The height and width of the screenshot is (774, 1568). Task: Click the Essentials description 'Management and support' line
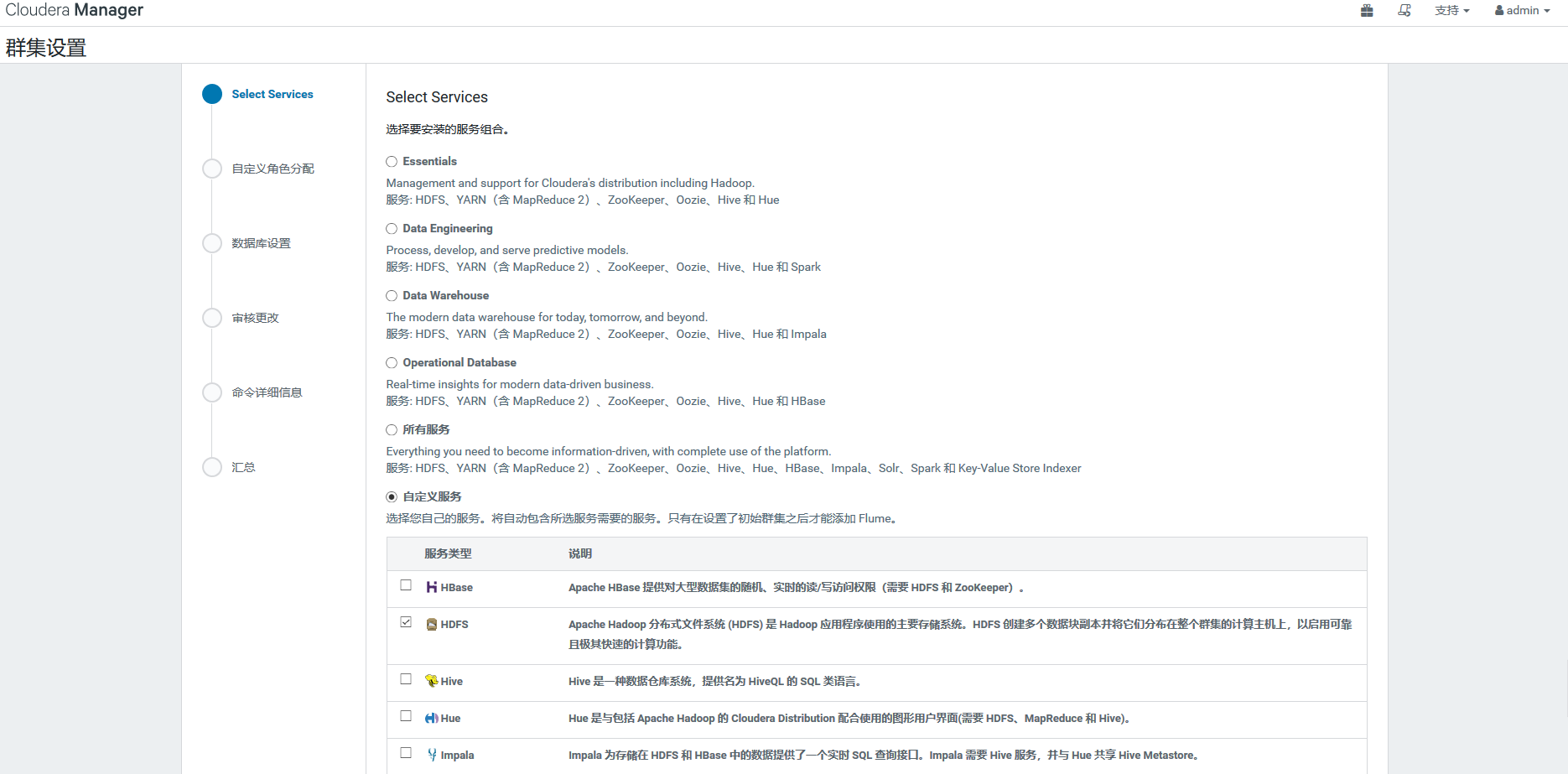tap(570, 183)
